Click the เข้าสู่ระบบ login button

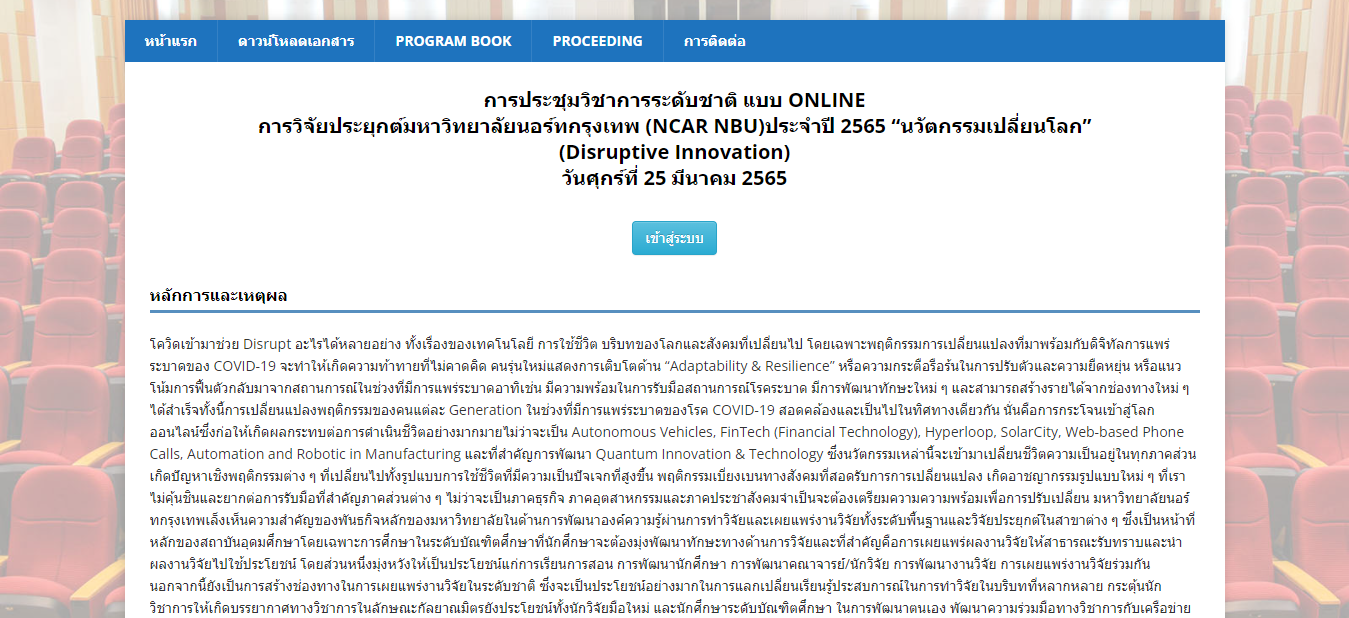click(674, 238)
